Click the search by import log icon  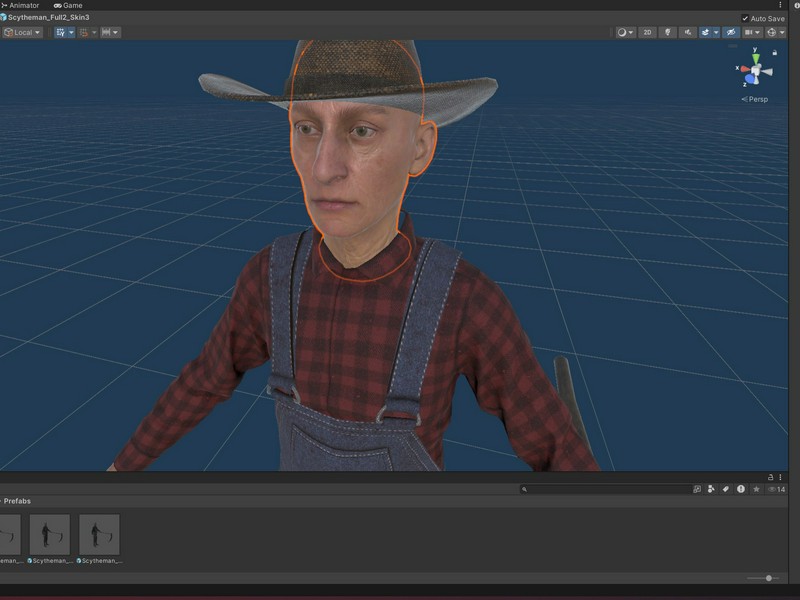[x=741, y=489]
